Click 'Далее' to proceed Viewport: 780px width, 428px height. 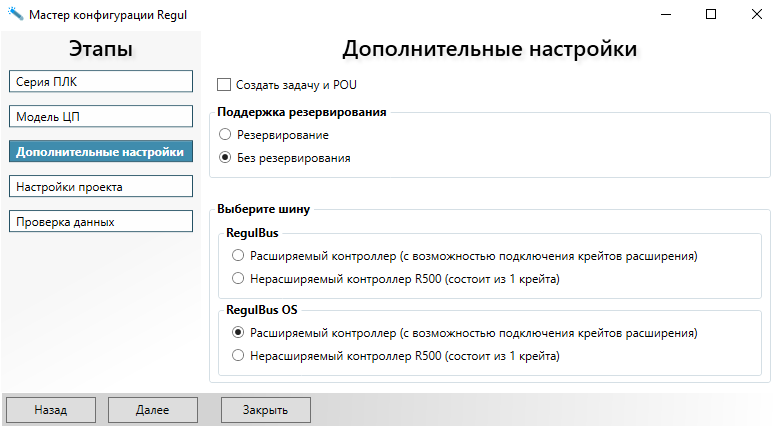(x=153, y=410)
